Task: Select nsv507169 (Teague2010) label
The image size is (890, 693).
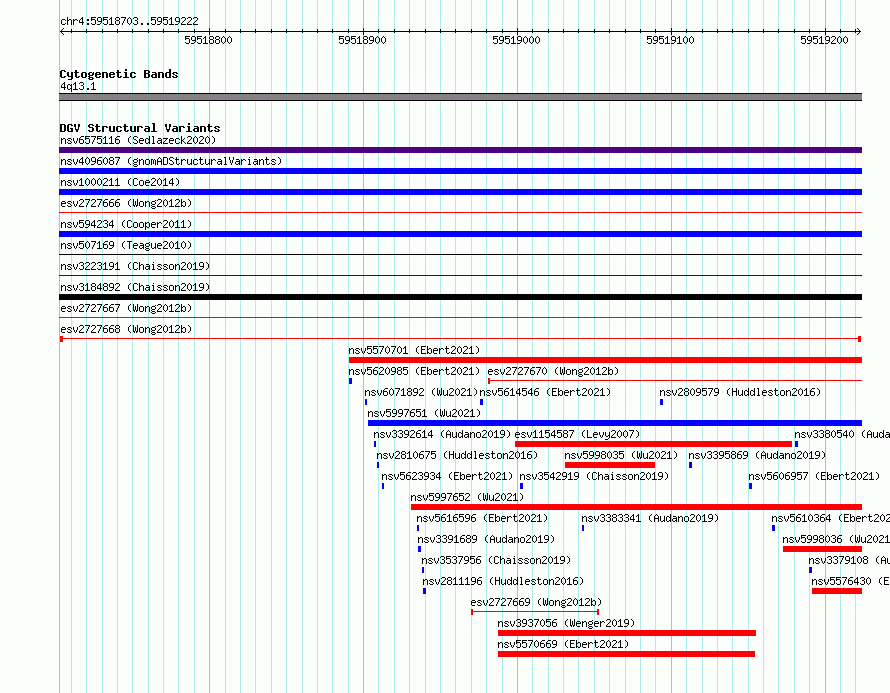Action: 126,245
